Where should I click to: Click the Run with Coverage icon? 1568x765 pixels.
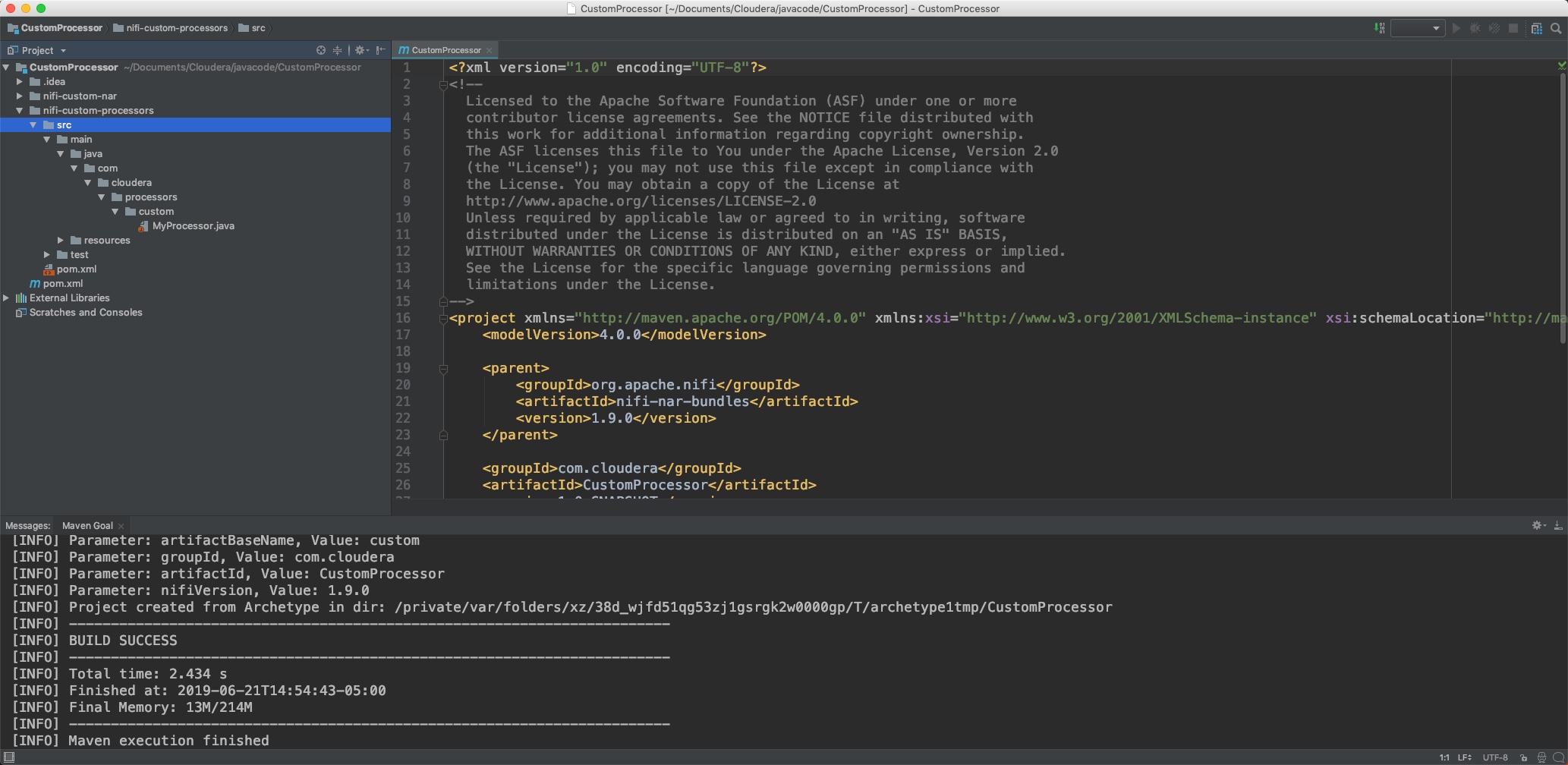click(1494, 28)
